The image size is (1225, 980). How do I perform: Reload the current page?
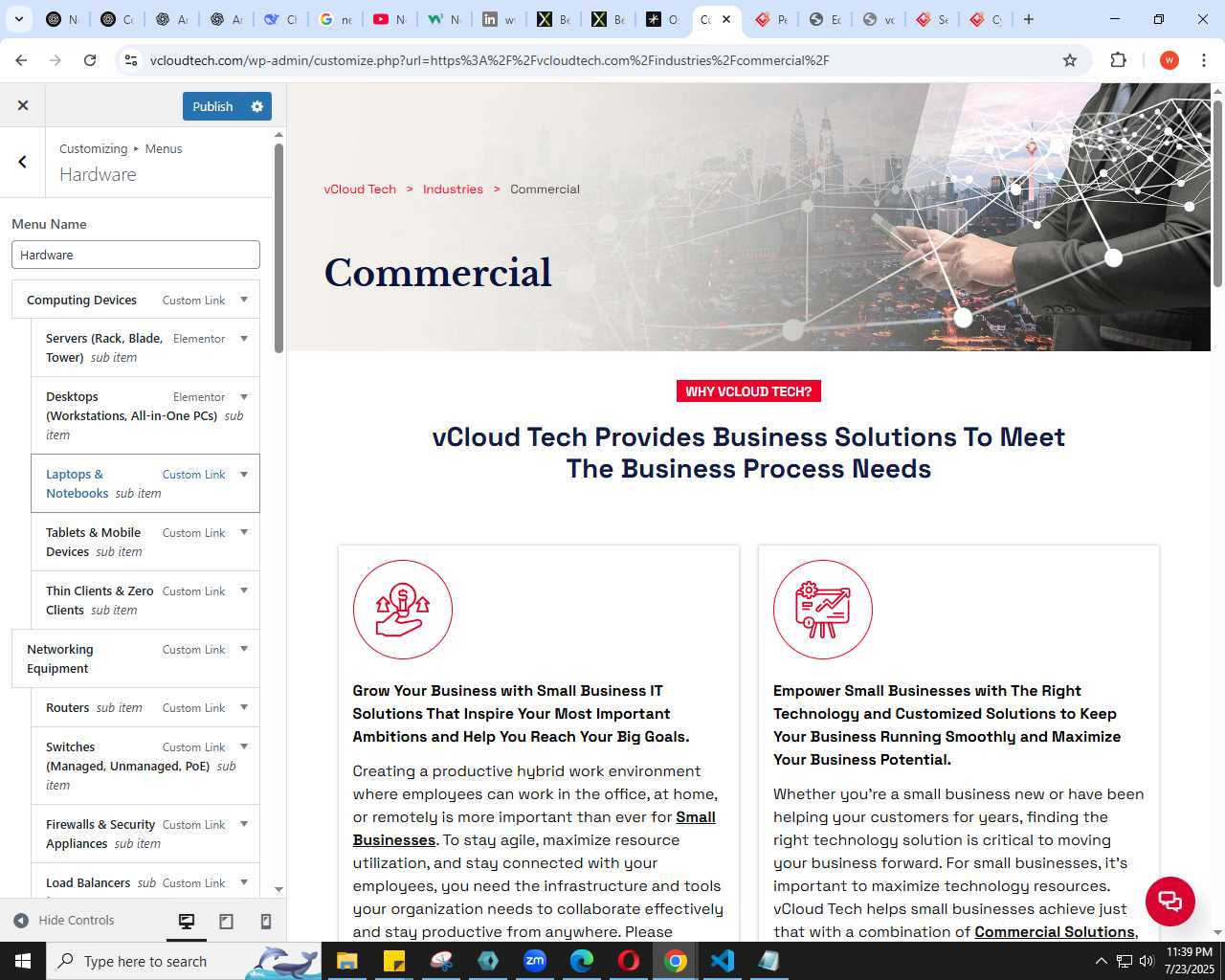tap(90, 60)
